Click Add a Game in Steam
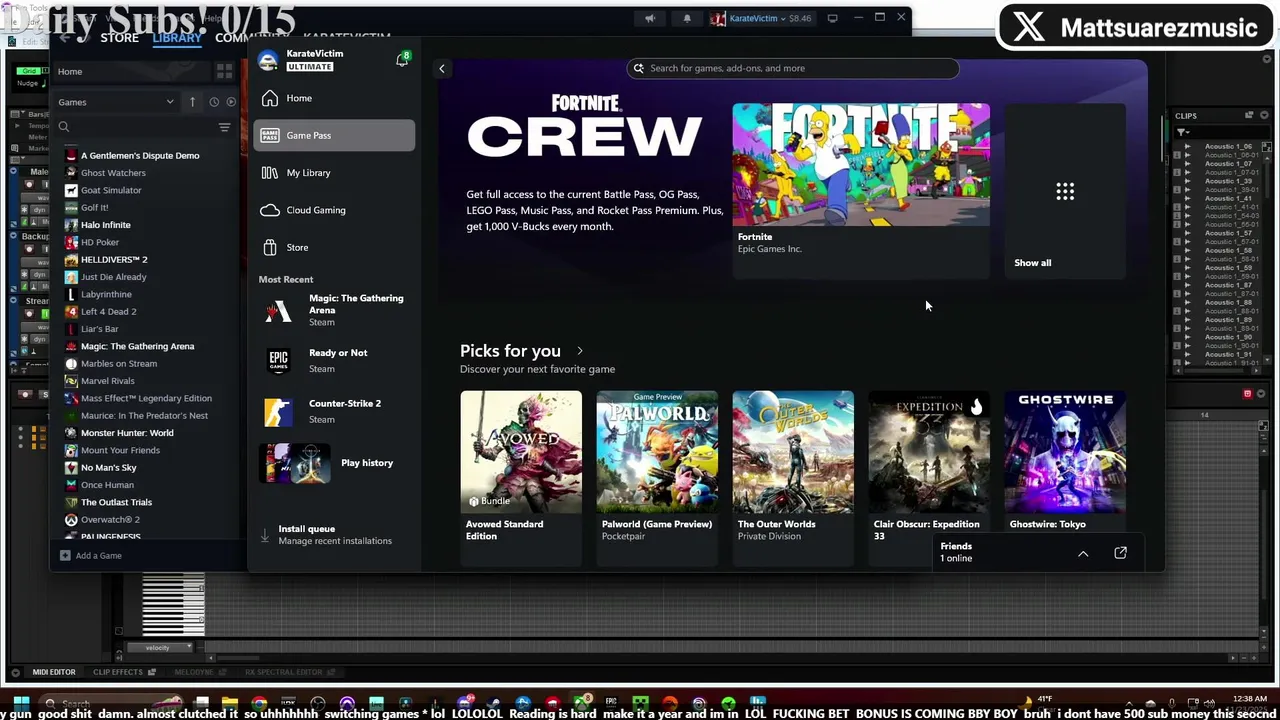The height and width of the screenshot is (720, 1280). coord(91,555)
